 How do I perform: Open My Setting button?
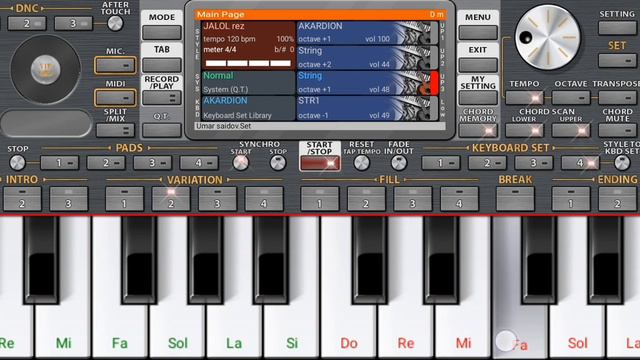click(x=478, y=98)
